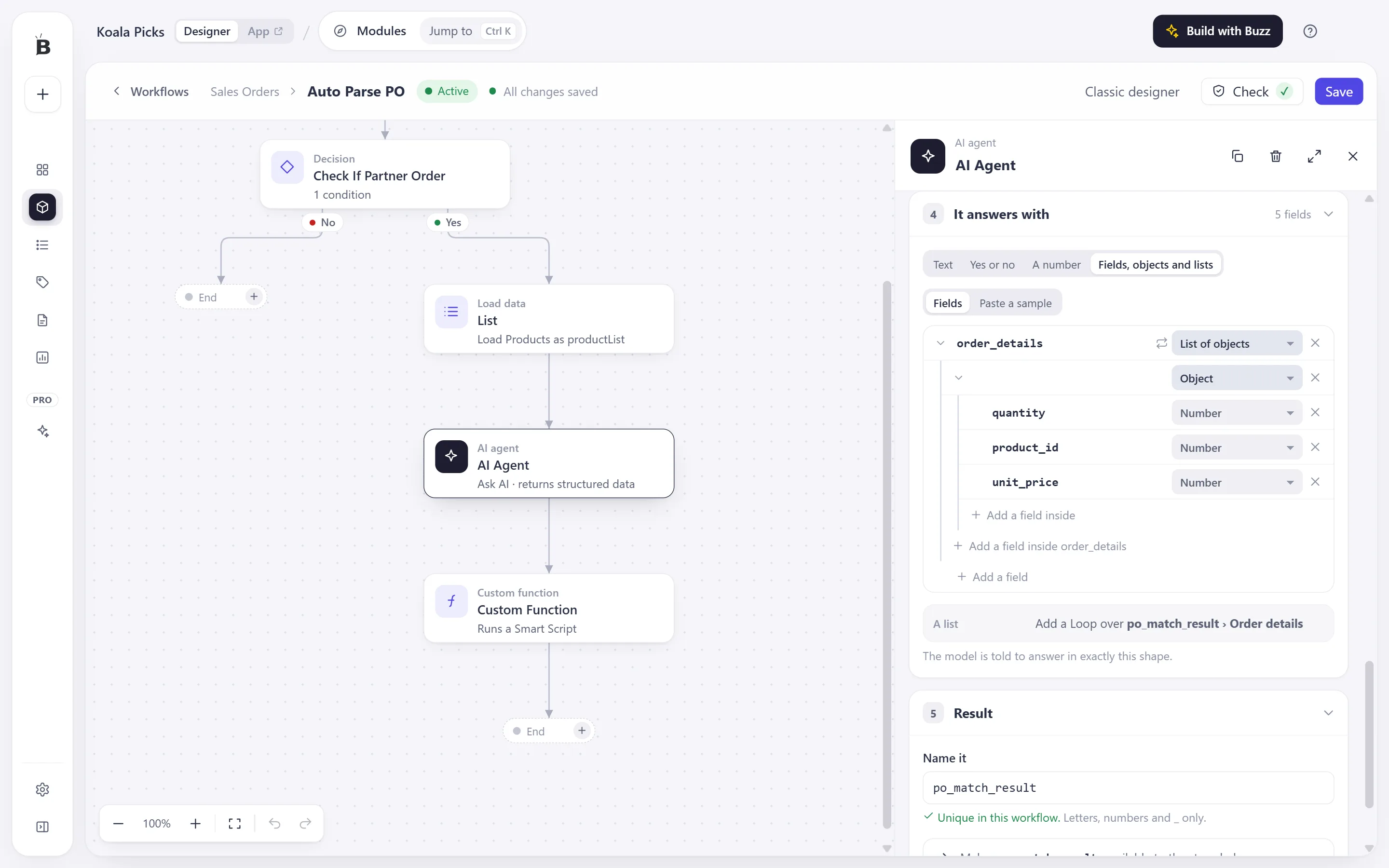
Task: Duplicate the AI Agent step
Action: coord(1238,156)
